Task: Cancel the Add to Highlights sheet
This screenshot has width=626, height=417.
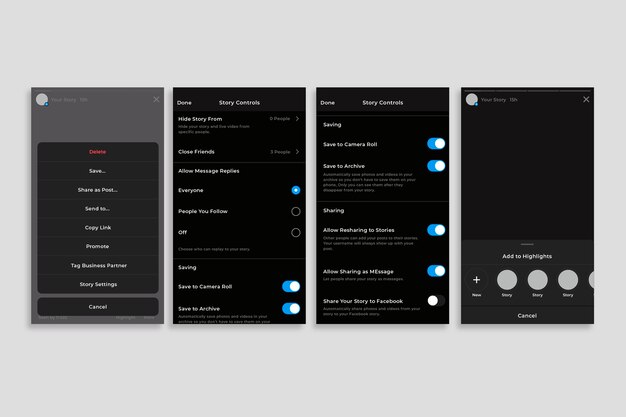Action: click(x=527, y=316)
